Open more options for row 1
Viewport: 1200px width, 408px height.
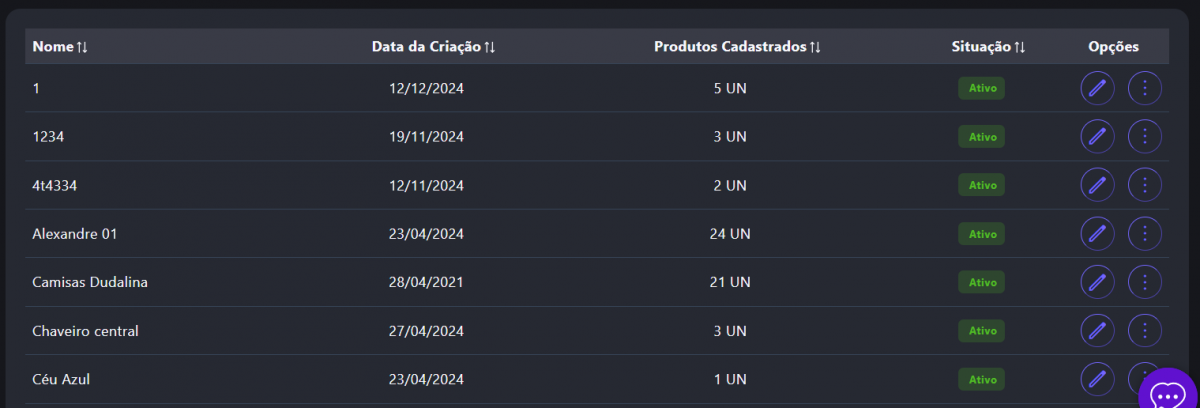tap(1144, 88)
